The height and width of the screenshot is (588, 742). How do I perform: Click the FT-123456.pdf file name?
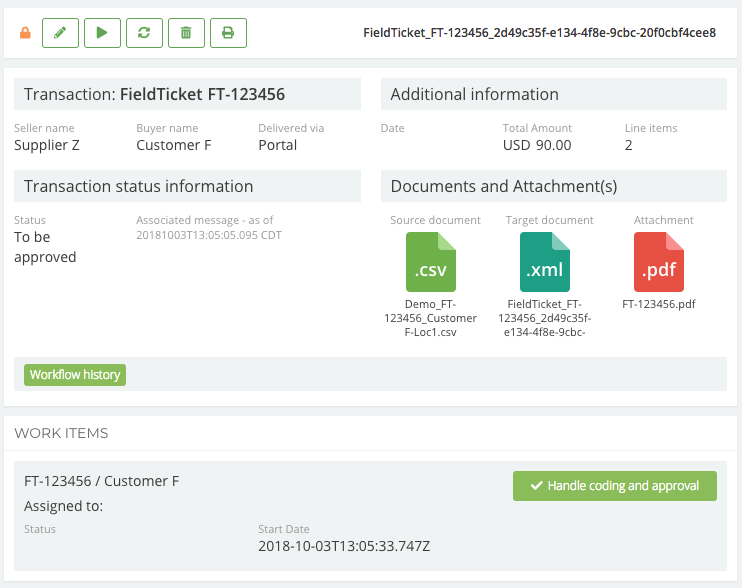pyautogui.click(x=658, y=305)
